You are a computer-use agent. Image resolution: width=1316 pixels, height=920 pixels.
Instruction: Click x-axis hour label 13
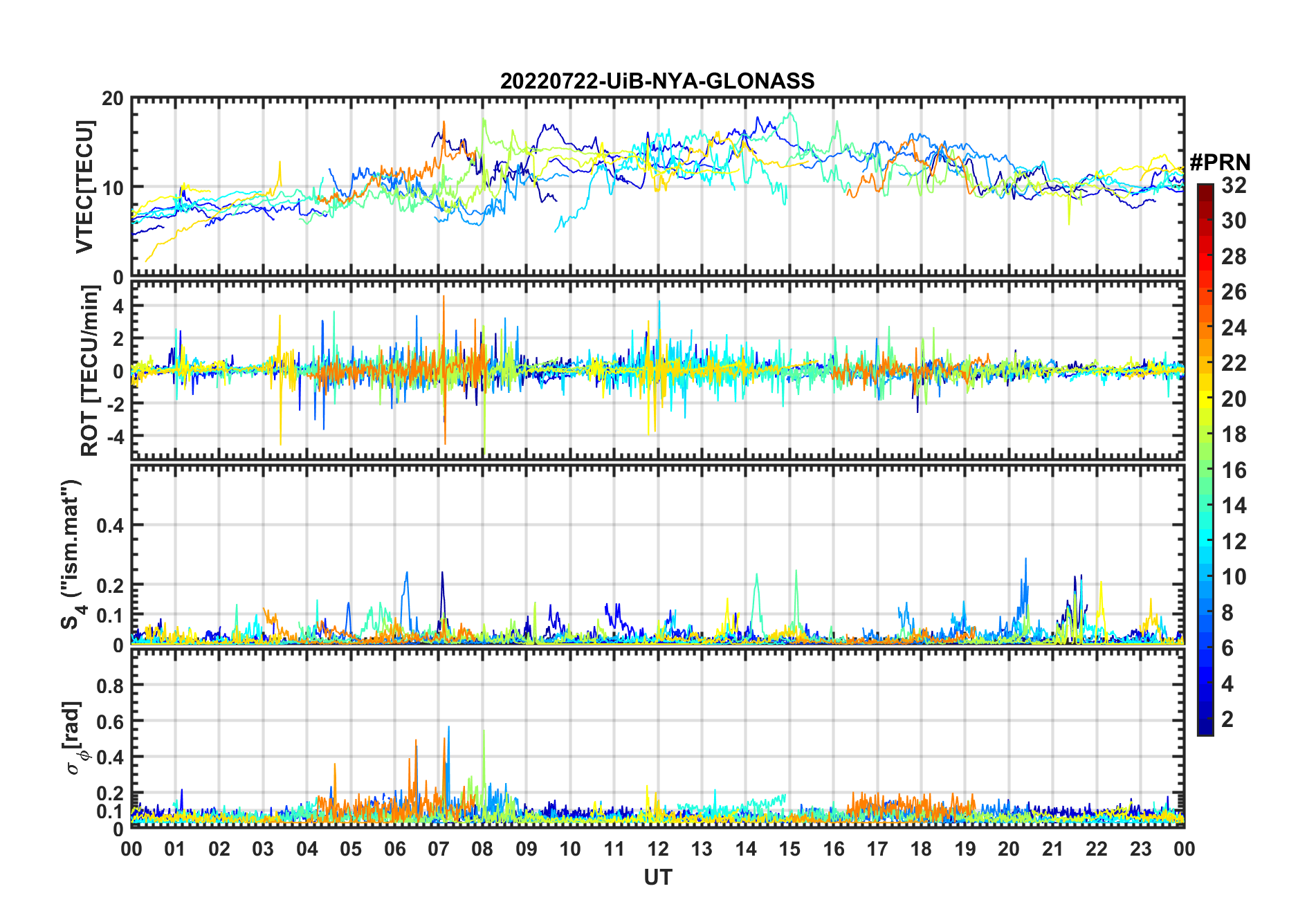click(x=702, y=849)
